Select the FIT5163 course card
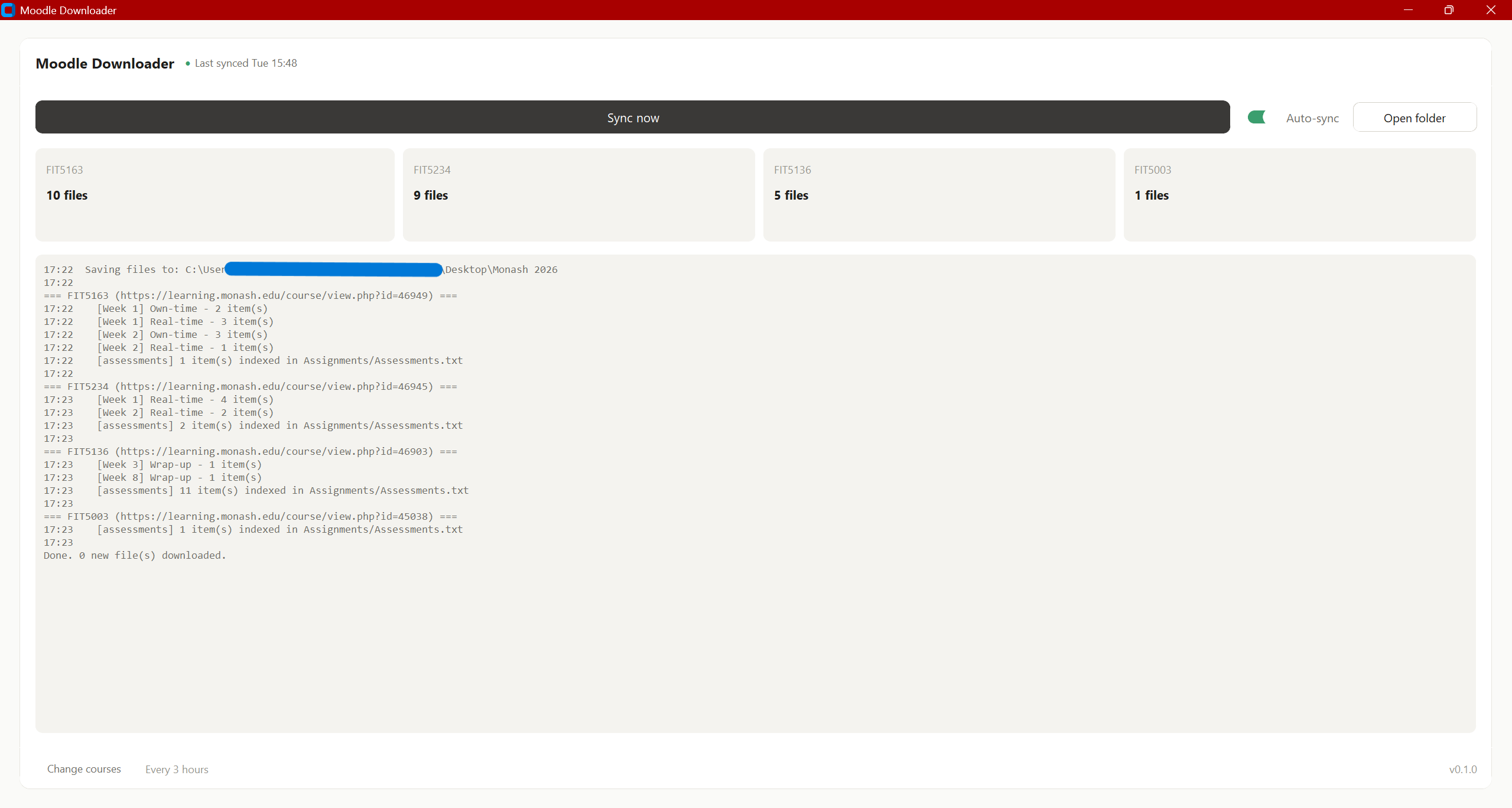 coord(214,195)
